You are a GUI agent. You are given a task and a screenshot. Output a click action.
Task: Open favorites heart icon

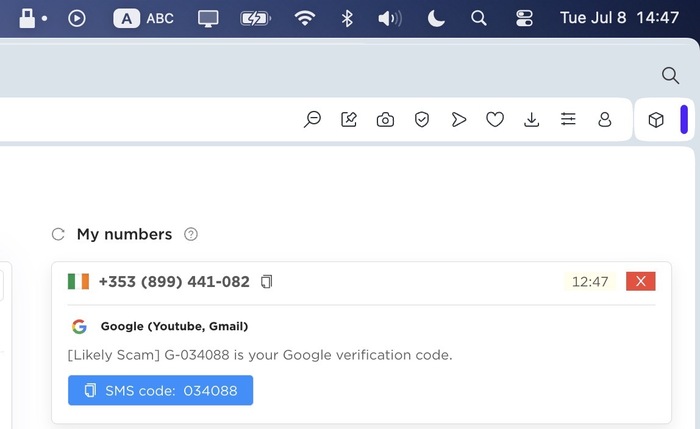click(495, 120)
